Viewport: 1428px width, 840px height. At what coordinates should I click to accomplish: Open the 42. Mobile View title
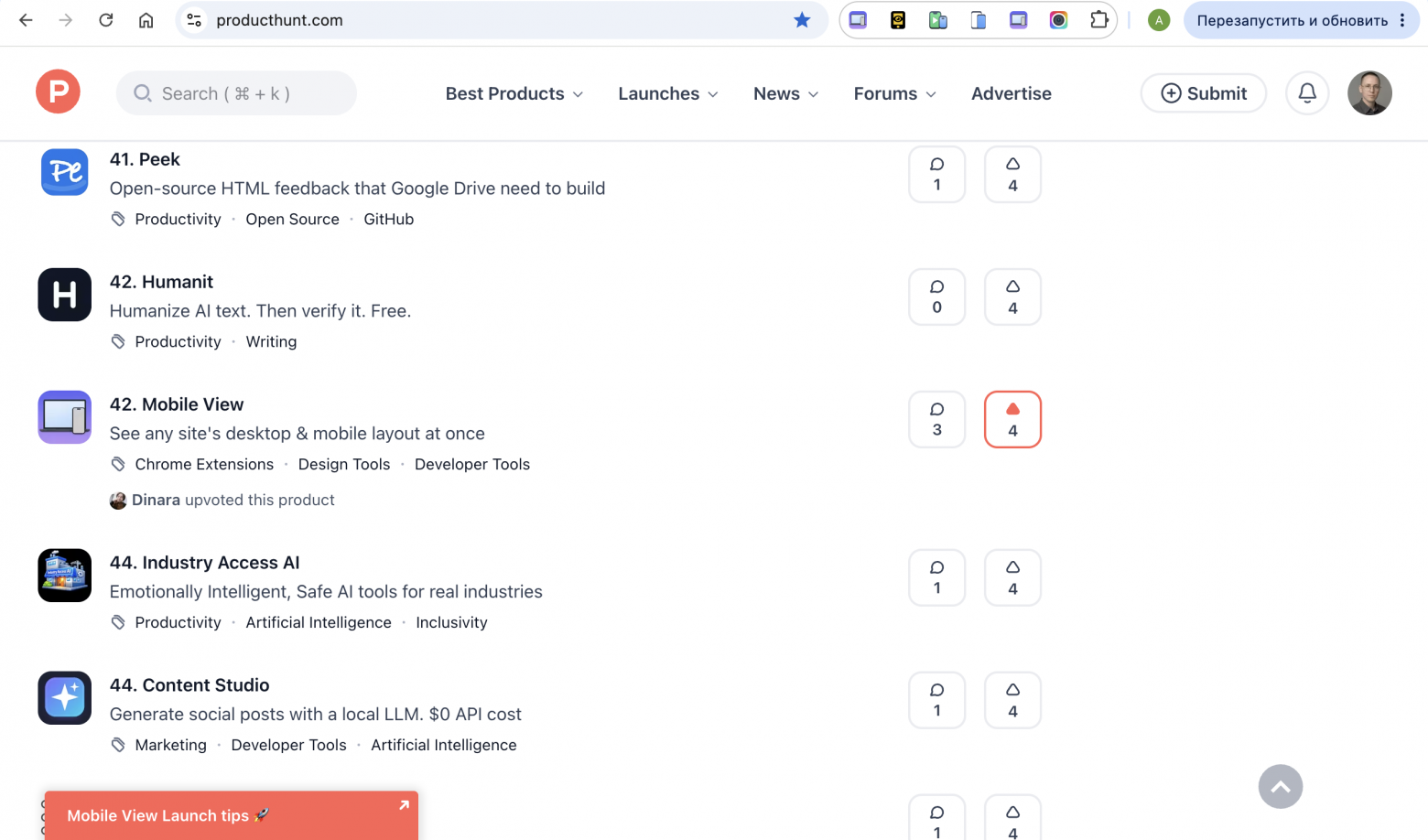tap(177, 404)
